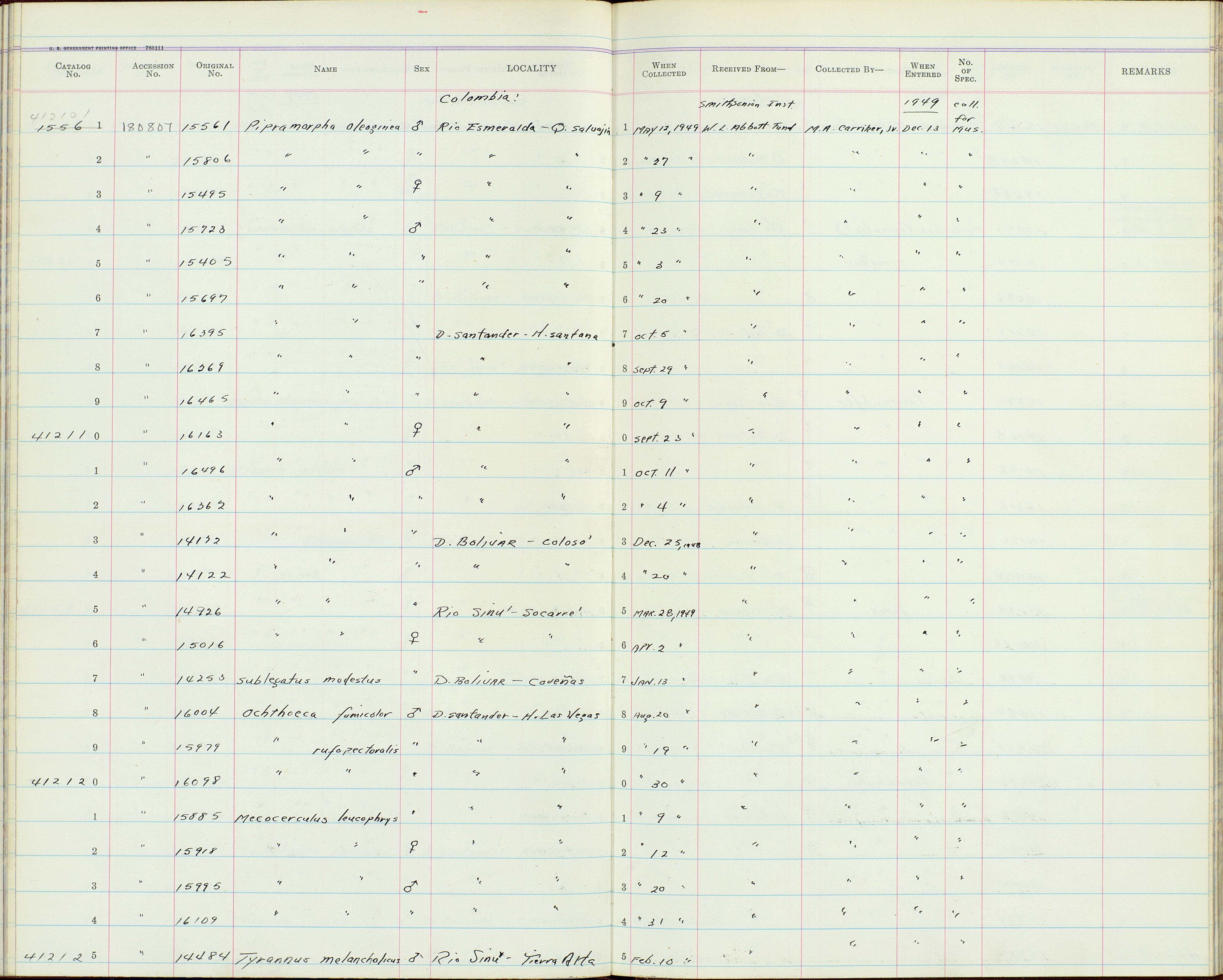1223x980 pixels.
Task: Click the year '1949' in When Entered
Action: click(922, 103)
